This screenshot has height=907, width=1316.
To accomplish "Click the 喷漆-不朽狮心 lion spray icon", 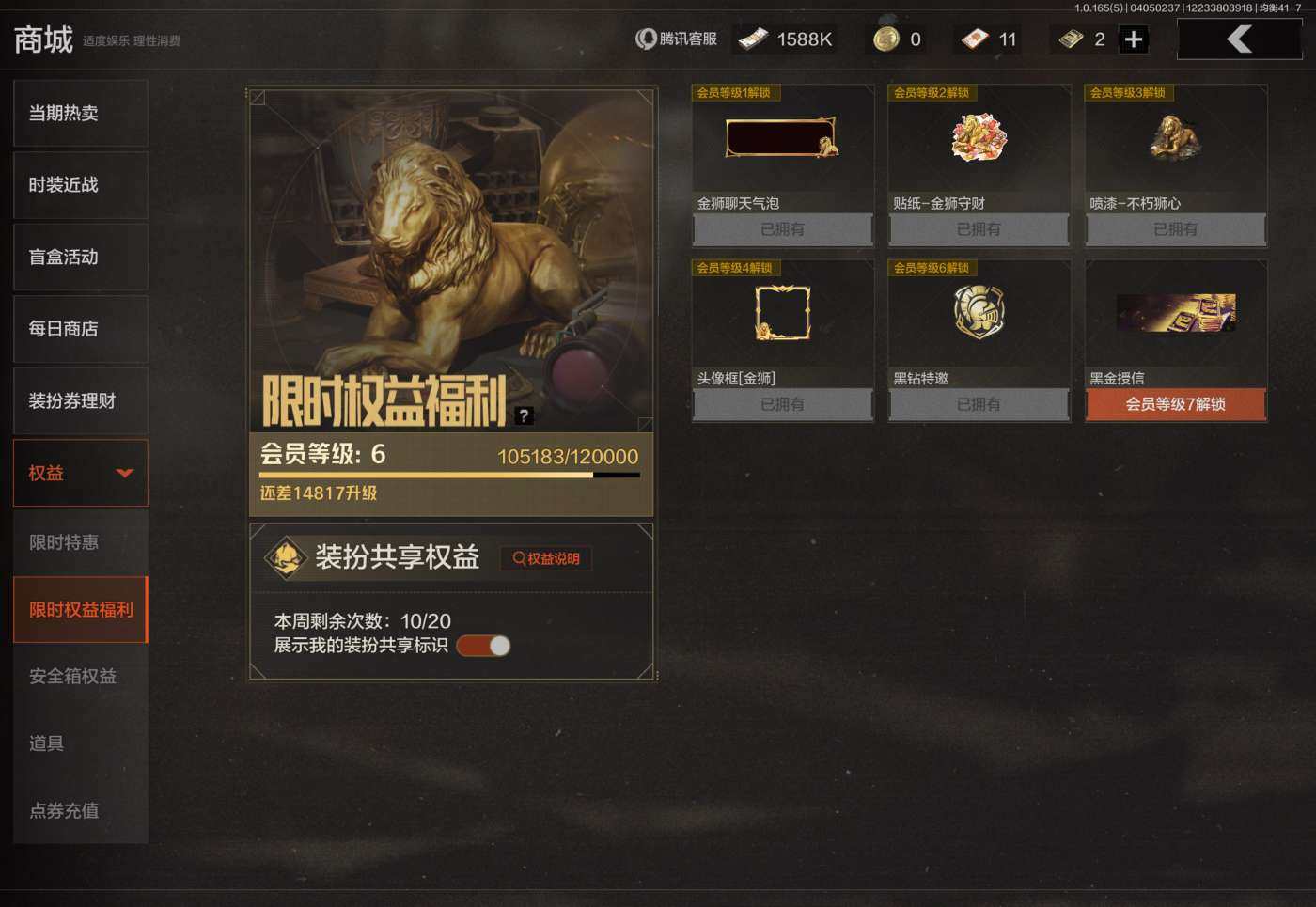I will pyautogui.click(x=1175, y=138).
